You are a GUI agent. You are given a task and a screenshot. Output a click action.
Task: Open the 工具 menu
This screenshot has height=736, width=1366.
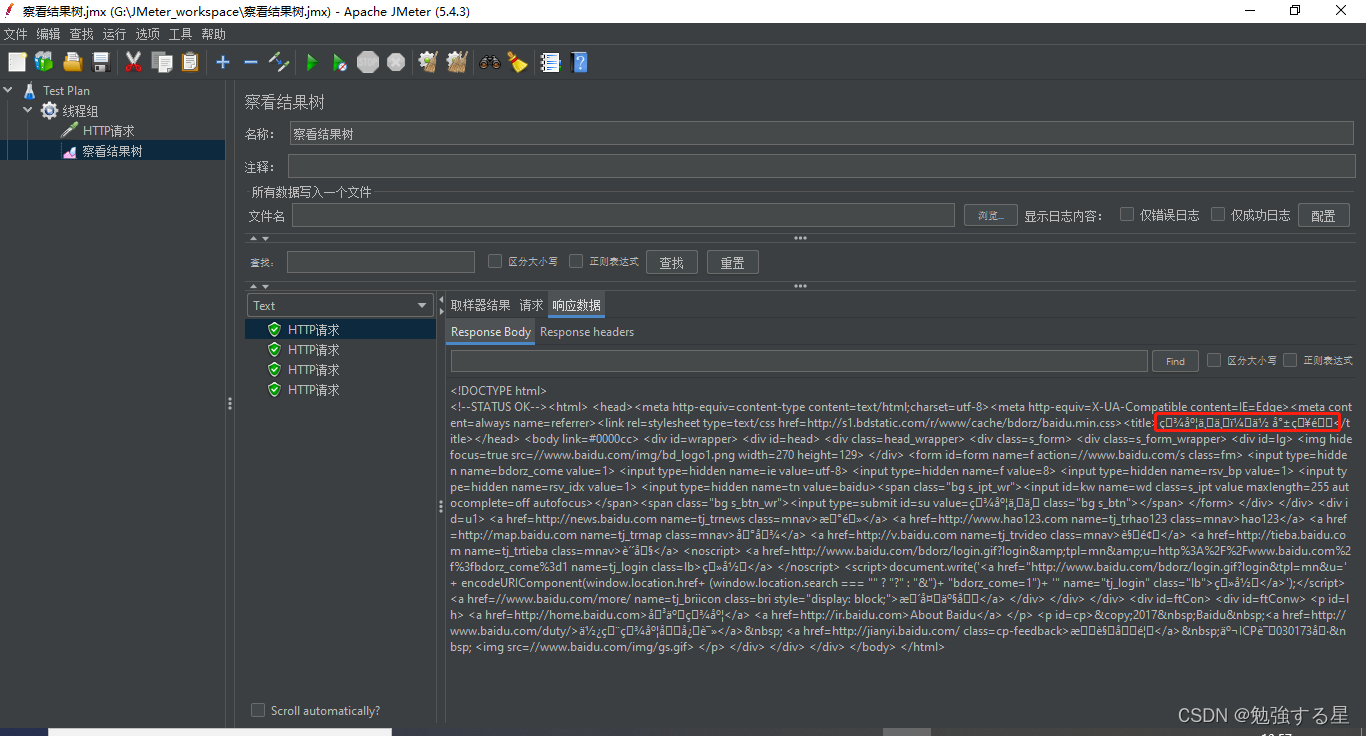180,34
